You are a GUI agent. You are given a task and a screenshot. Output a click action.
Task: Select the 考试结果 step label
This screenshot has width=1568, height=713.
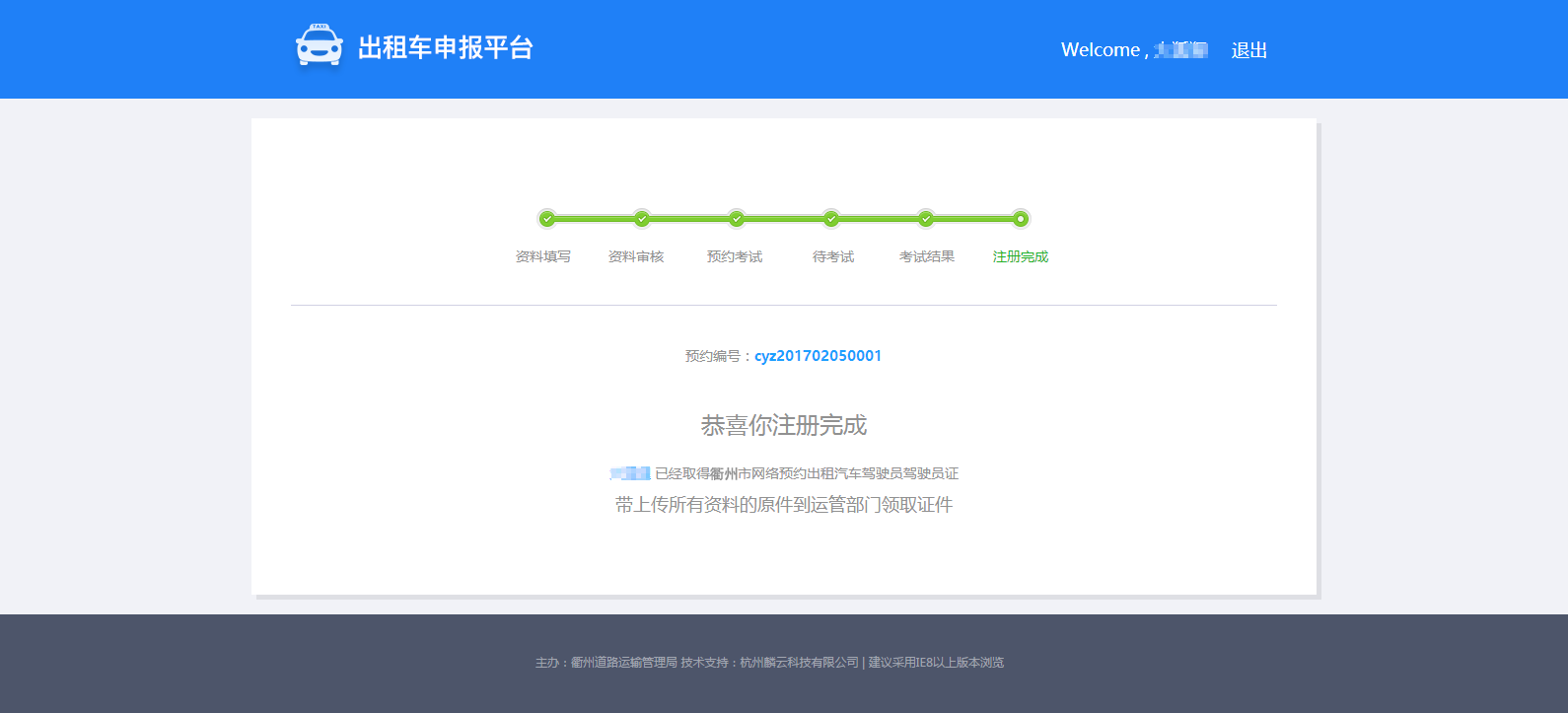click(927, 256)
